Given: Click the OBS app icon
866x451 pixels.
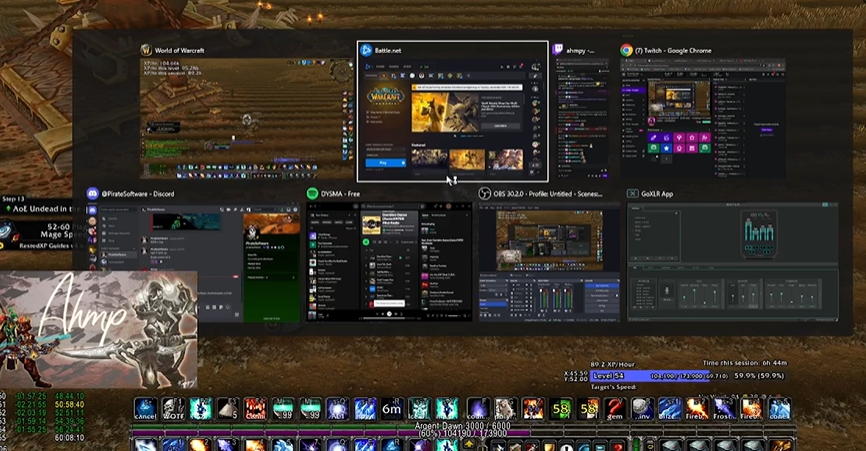Looking at the screenshot, I should pyautogui.click(x=484, y=194).
